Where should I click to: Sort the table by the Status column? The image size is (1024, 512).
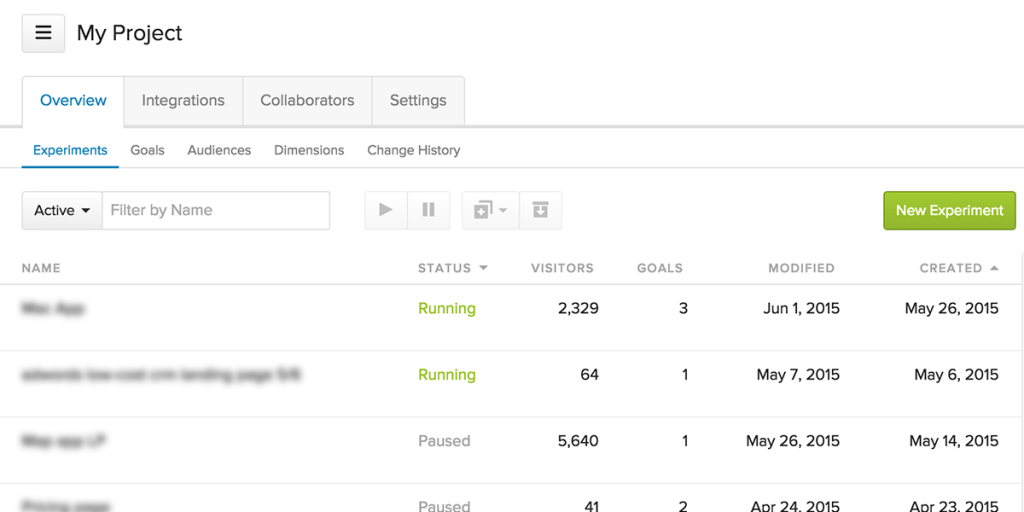(x=452, y=268)
